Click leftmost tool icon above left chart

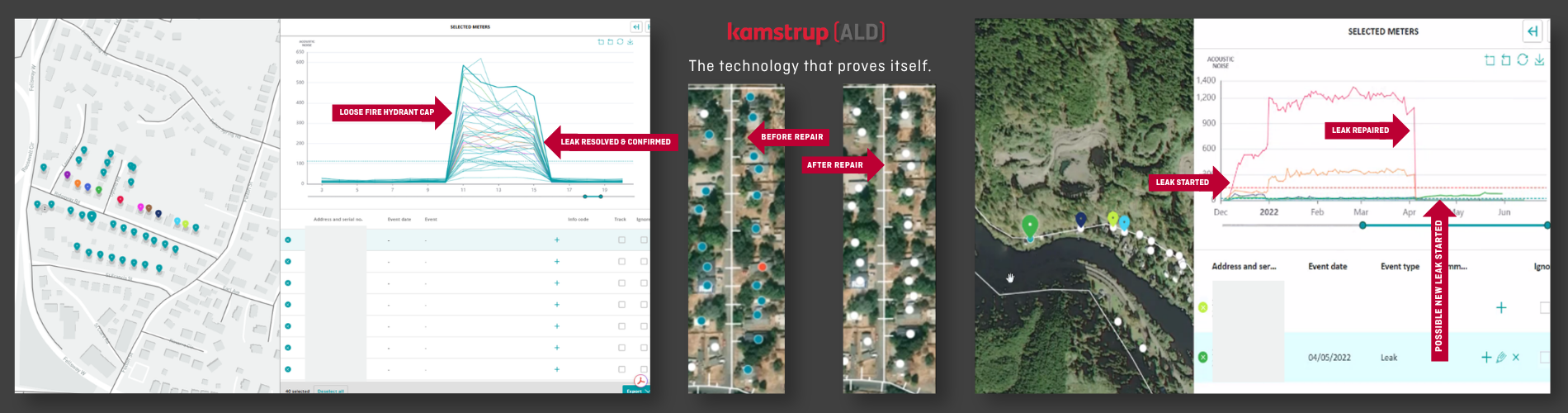[601, 41]
